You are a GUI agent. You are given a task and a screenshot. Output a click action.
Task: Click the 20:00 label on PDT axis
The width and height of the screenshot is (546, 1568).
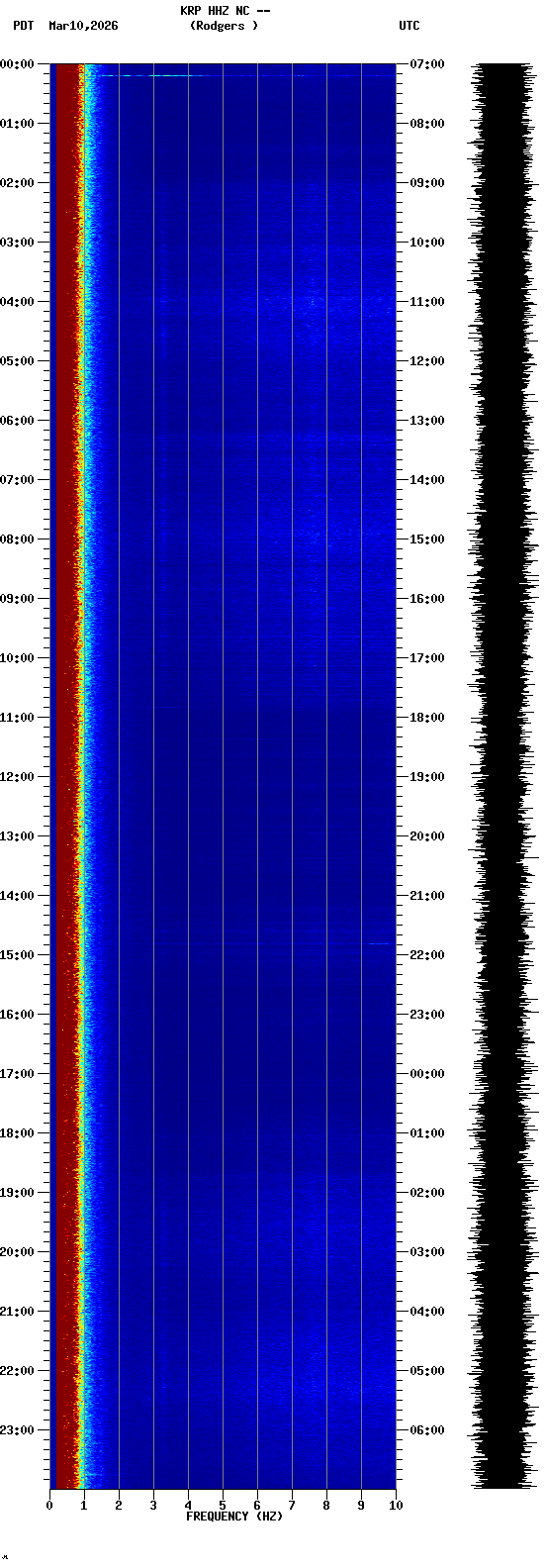18,1252
